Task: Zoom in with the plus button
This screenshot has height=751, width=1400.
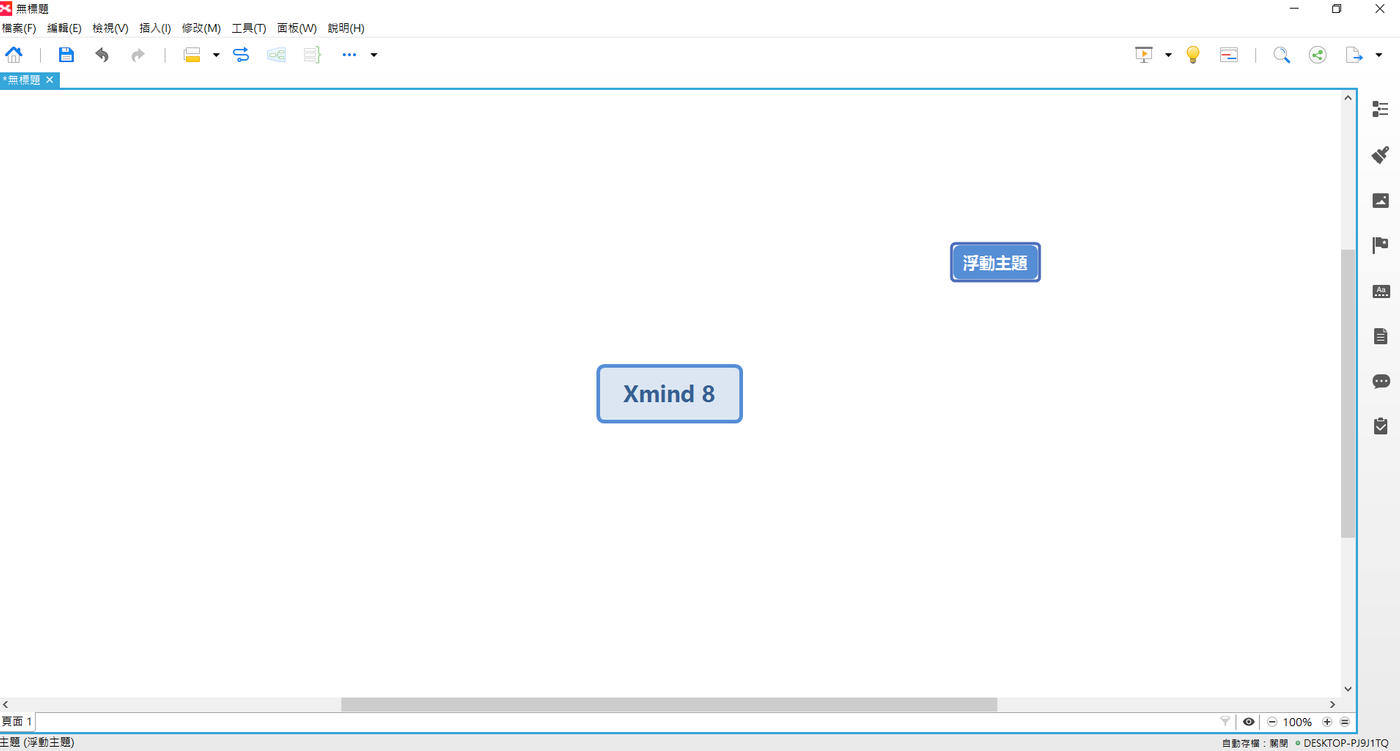Action: [1327, 722]
